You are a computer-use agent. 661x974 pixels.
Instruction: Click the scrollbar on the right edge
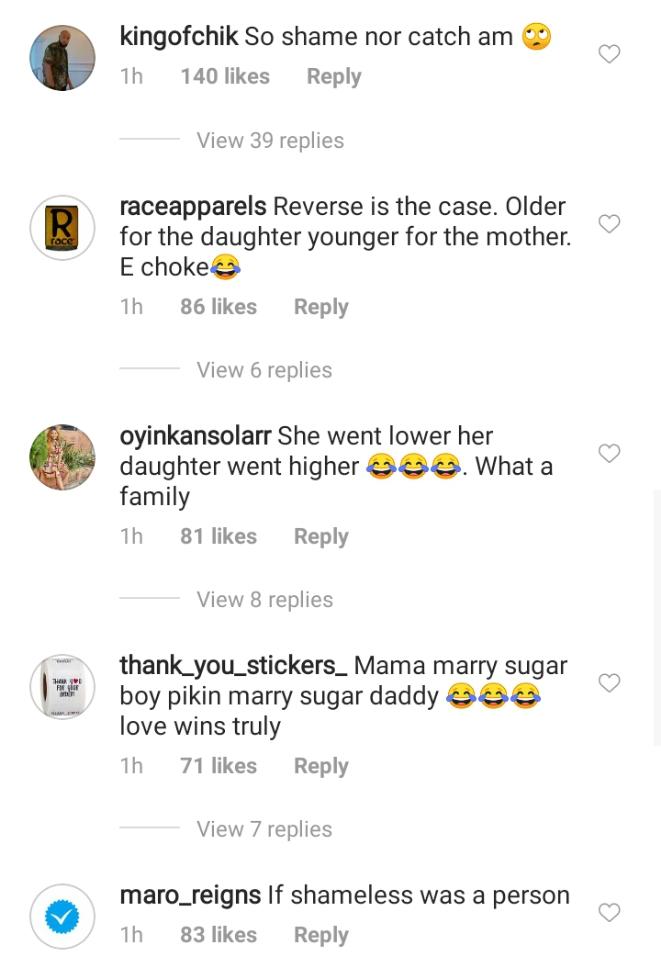[657, 618]
